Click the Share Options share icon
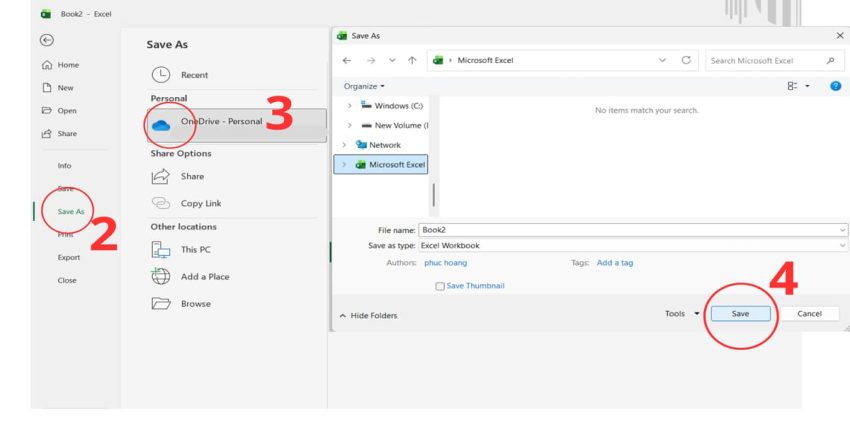Screen dimensions: 850x425 tap(160, 176)
